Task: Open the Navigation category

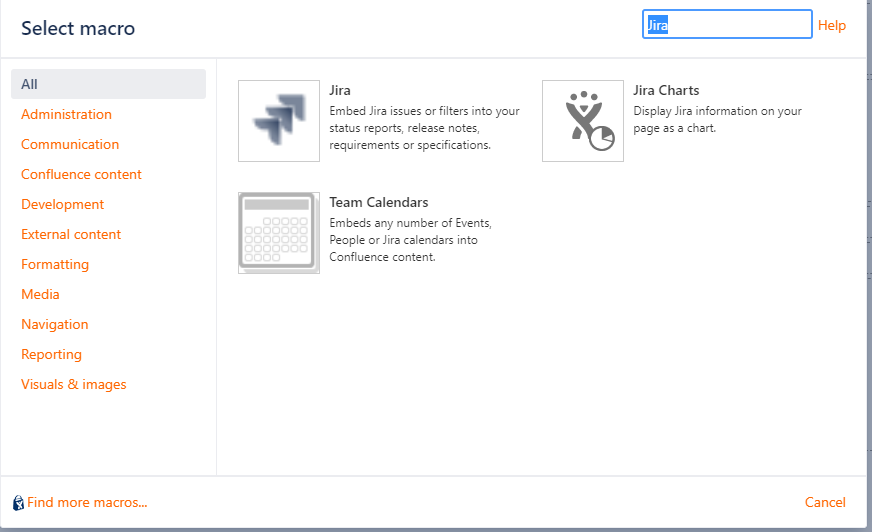Action: coord(54,324)
